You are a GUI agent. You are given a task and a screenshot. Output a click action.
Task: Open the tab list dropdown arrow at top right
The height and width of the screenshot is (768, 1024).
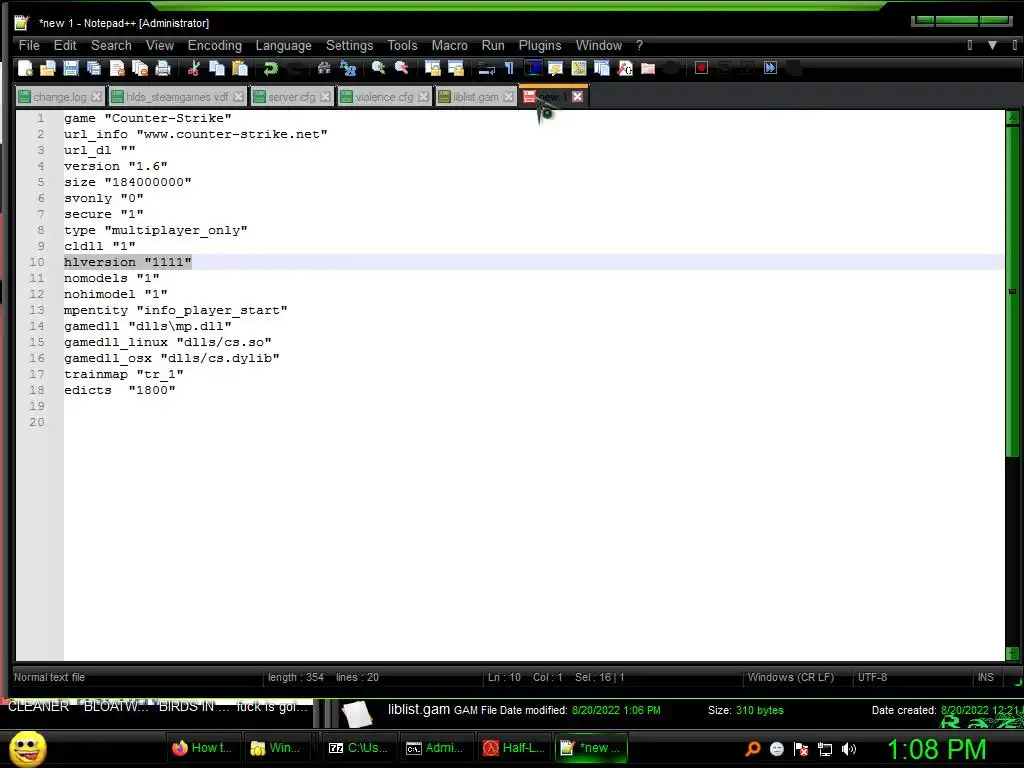pyautogui.click(x=992, y=45)
